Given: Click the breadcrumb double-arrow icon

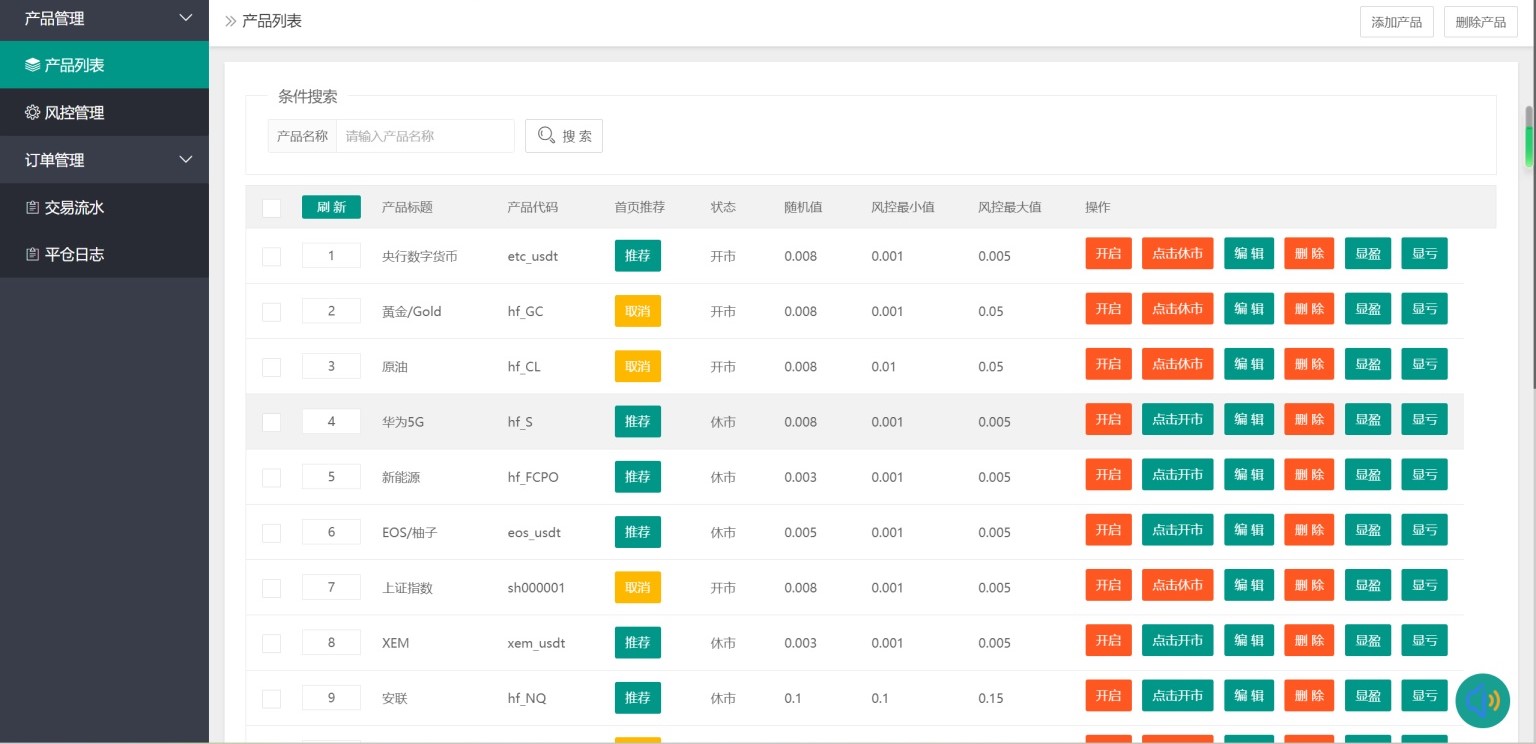Looking at the screenshot, I should pos(230,20).
